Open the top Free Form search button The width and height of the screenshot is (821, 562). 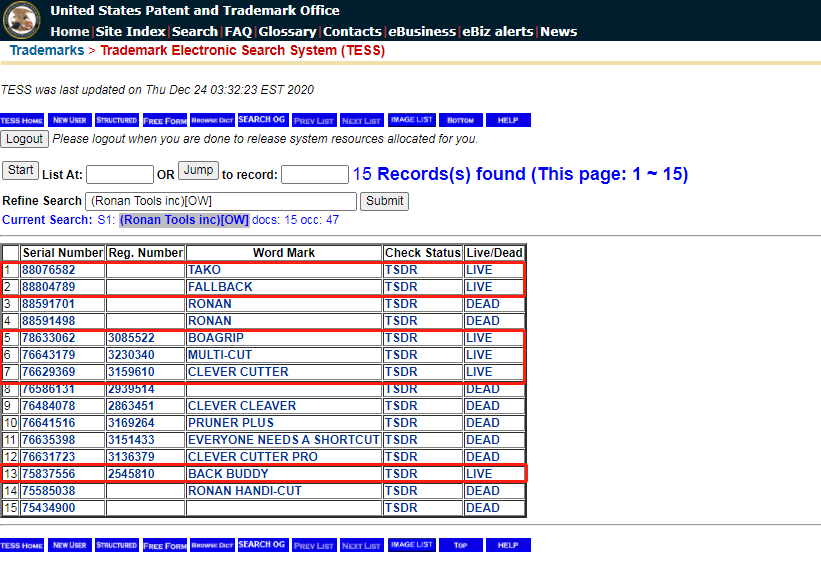(164, 120)
